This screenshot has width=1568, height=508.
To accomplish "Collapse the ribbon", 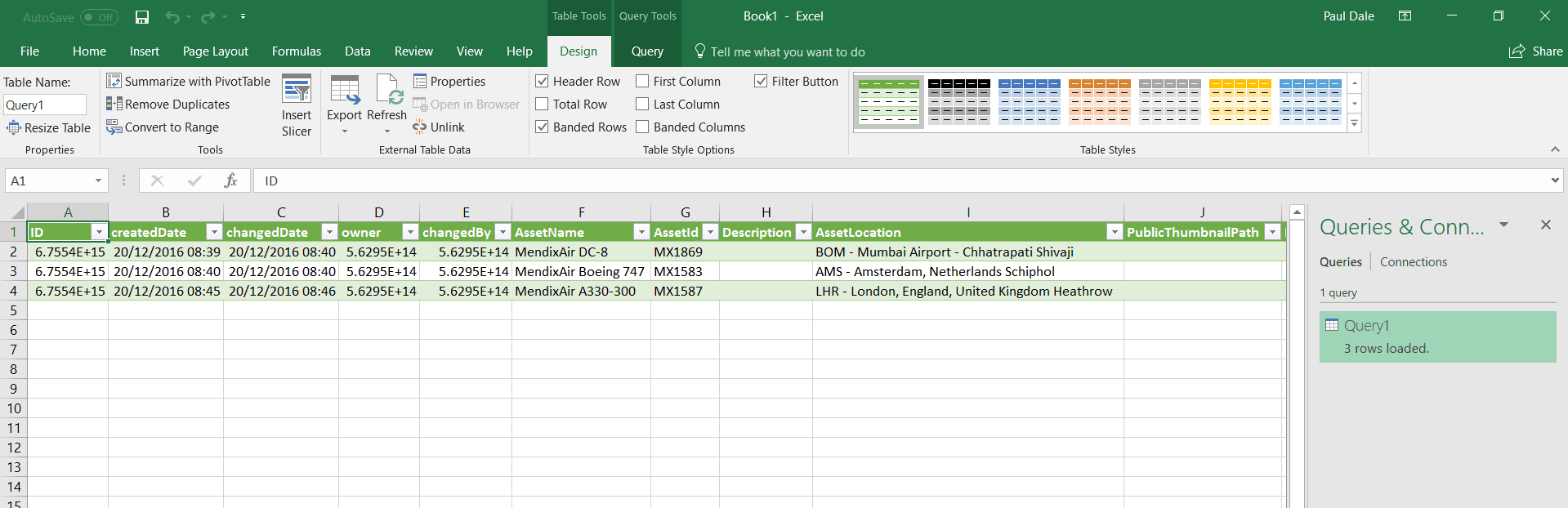I will coord(1555,149).
